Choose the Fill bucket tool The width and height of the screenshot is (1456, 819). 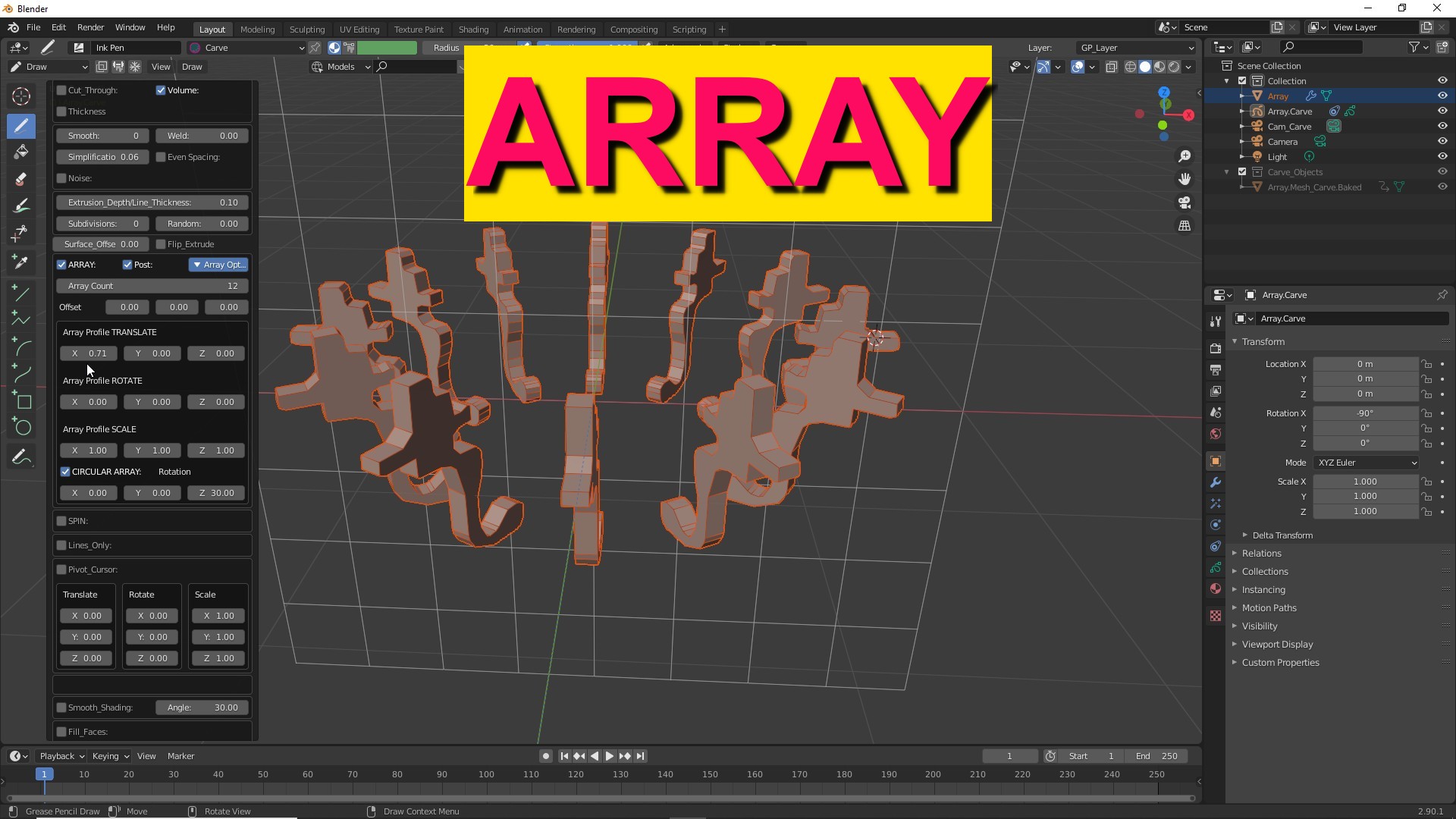click(x=21, y=152)
